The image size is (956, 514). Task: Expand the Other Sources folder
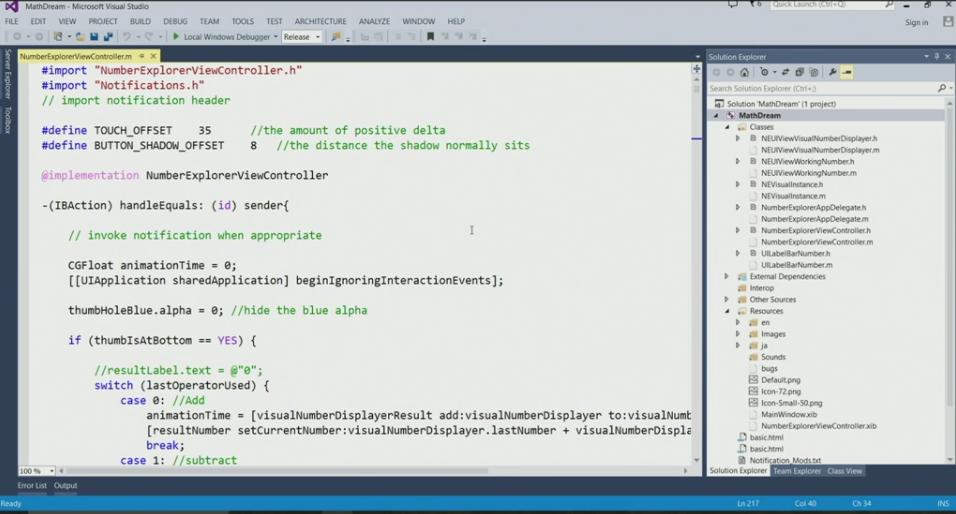[x=727, y=299]
